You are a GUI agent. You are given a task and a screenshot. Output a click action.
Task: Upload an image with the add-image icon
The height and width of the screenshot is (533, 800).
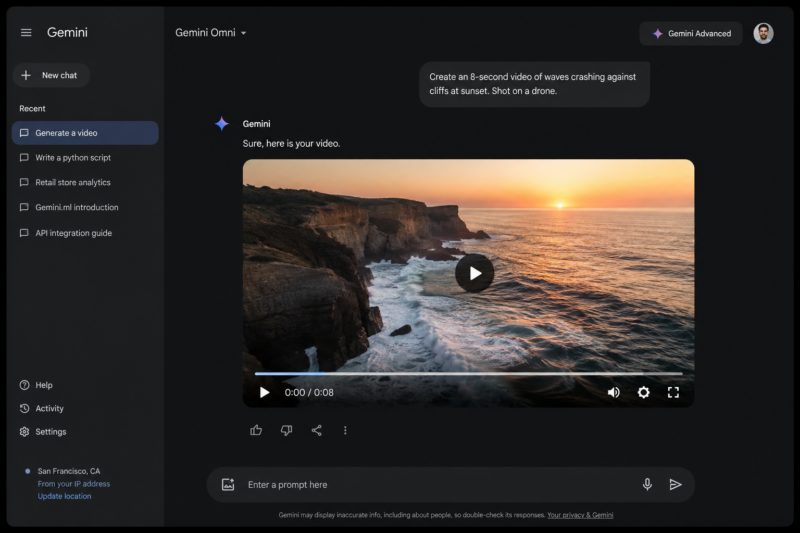tap(228, 485)
